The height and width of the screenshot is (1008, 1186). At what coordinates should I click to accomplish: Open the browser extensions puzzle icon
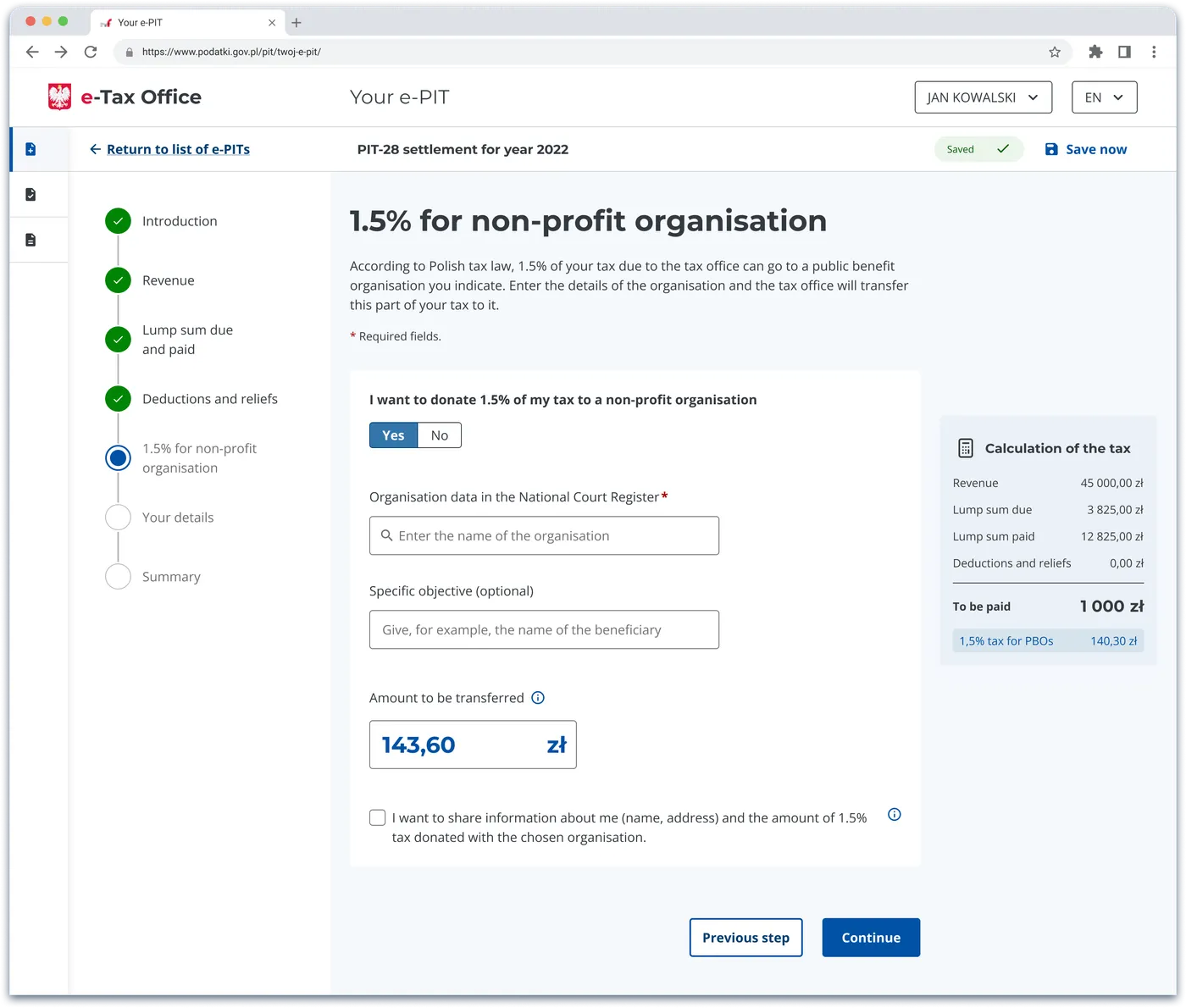point(1095,52)
